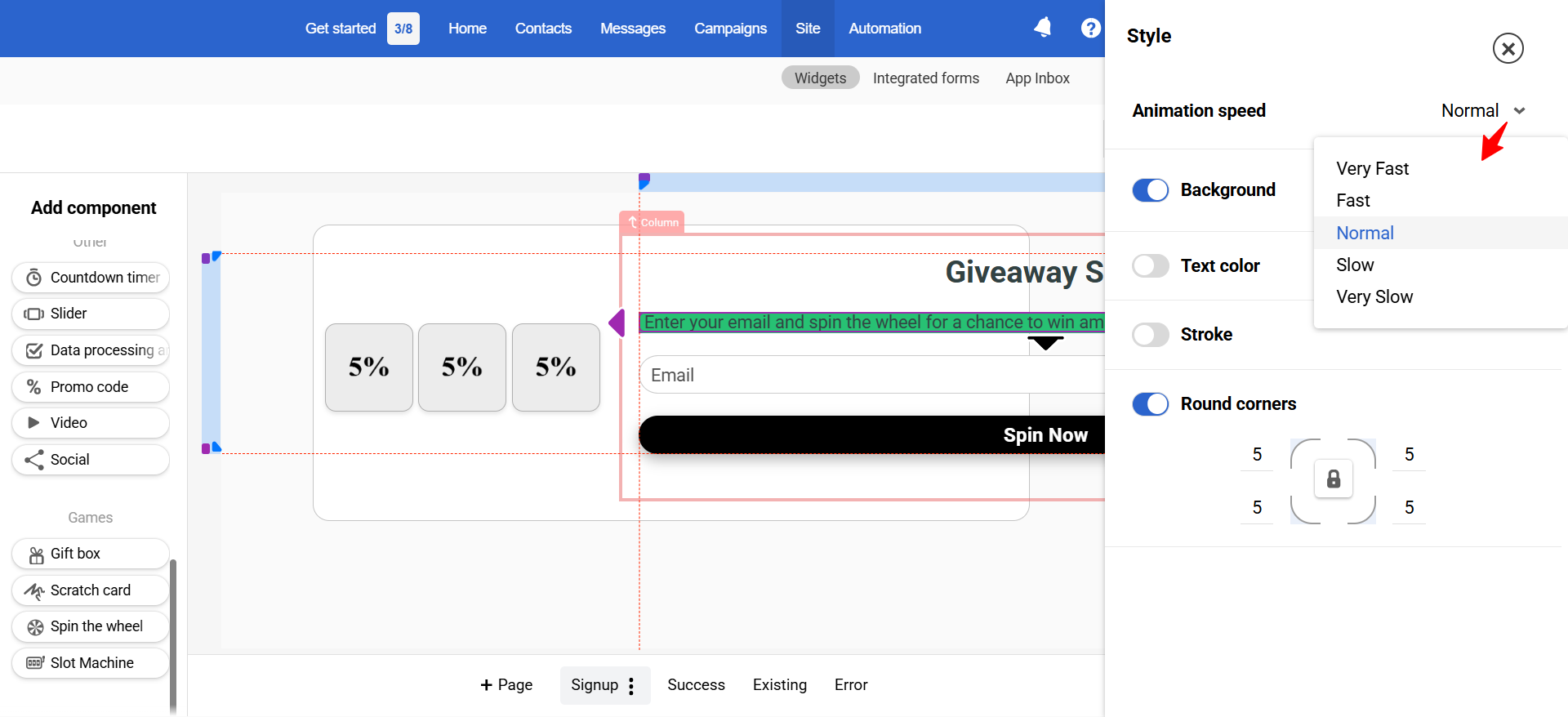Click the Gift box icon
This screenshot has height=717, width=1568.
(36, 554)
